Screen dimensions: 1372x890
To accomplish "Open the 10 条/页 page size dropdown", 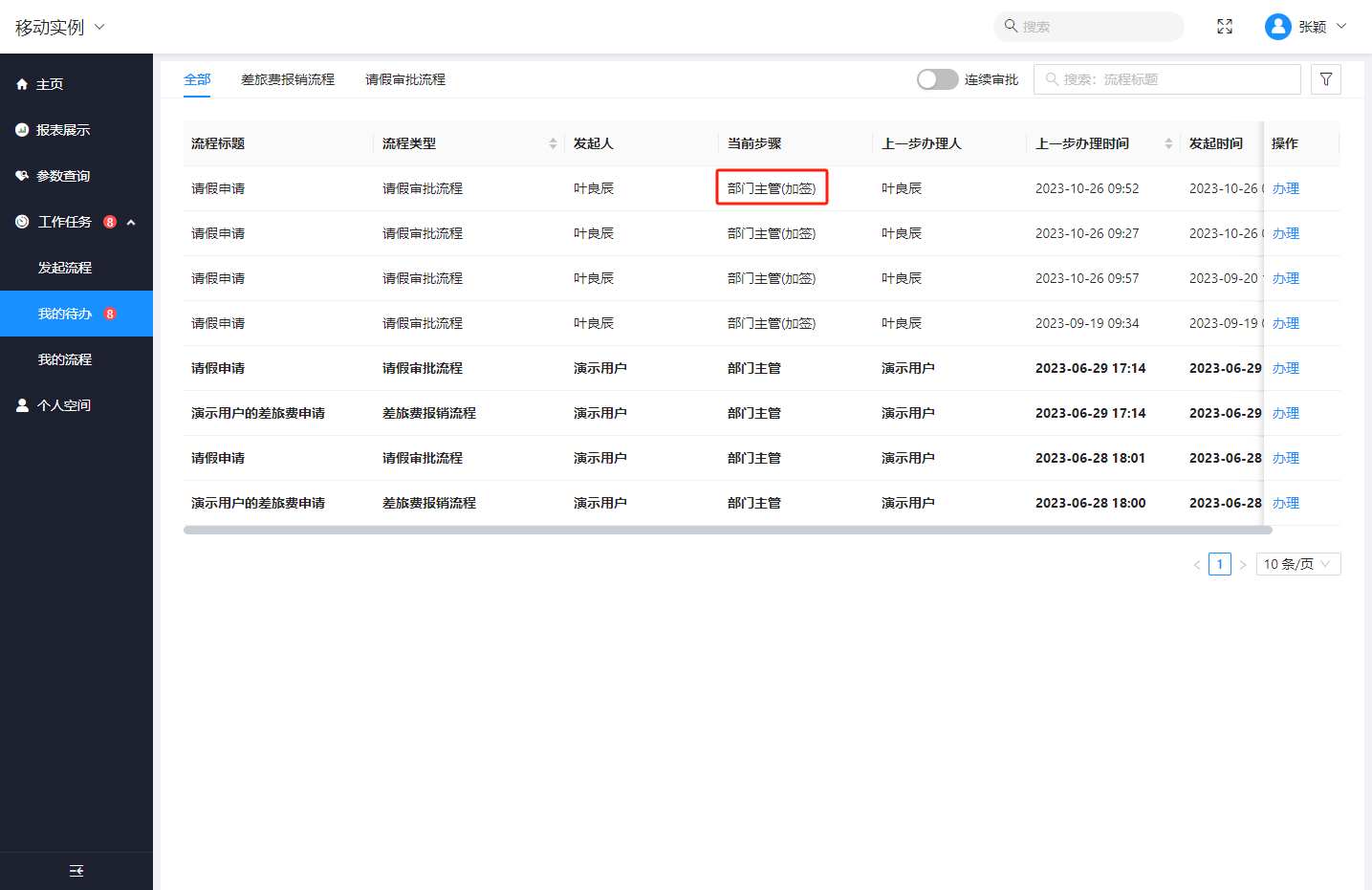I will 1297,564.
